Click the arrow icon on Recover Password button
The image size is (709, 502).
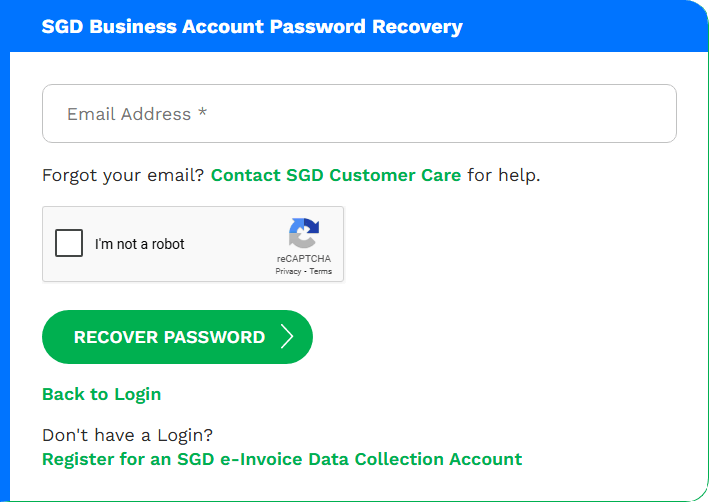(x=287, y=336)
